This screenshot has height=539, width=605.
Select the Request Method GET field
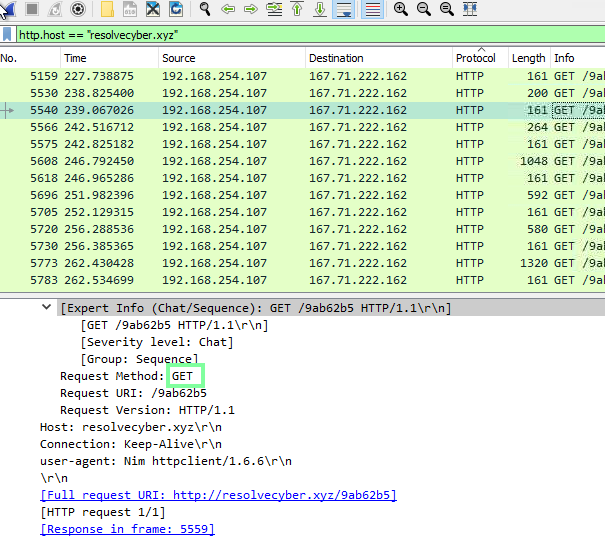186,376
